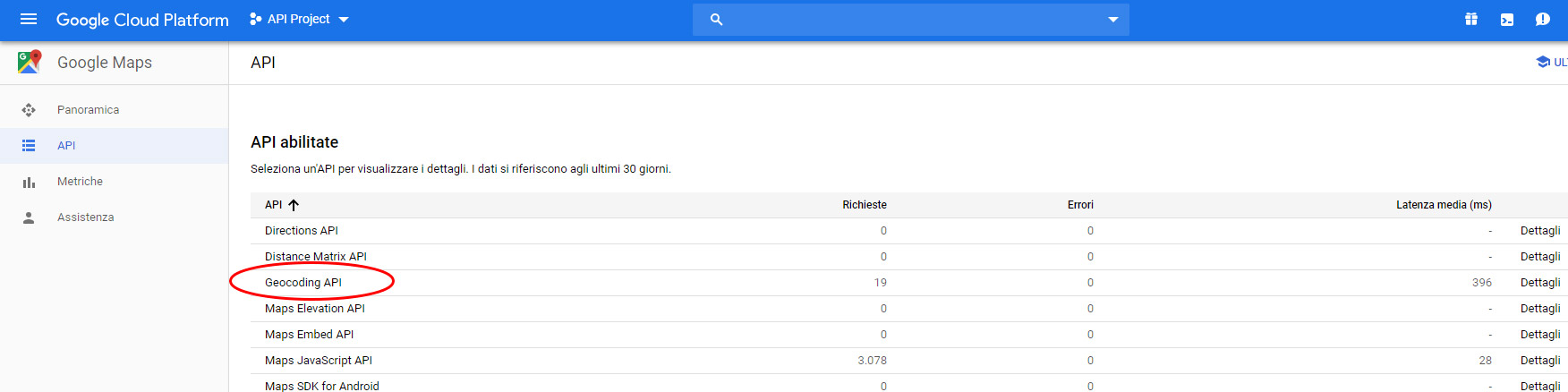1568x392 pixels.
Task: Click the Panoramica overview icon
Action: (29, 110)
